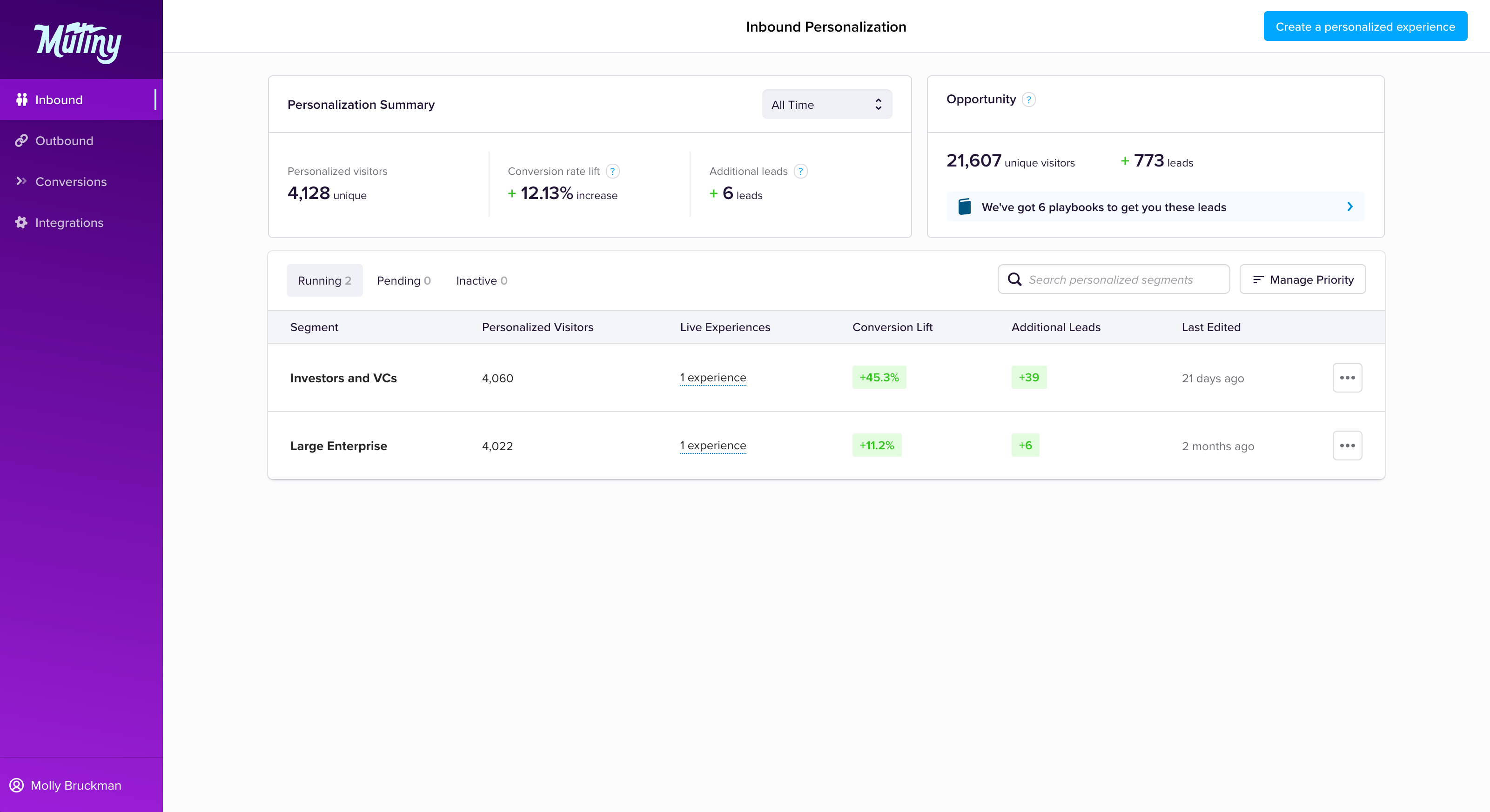
Task: Select the Running tab
Action: pos(324,281)
